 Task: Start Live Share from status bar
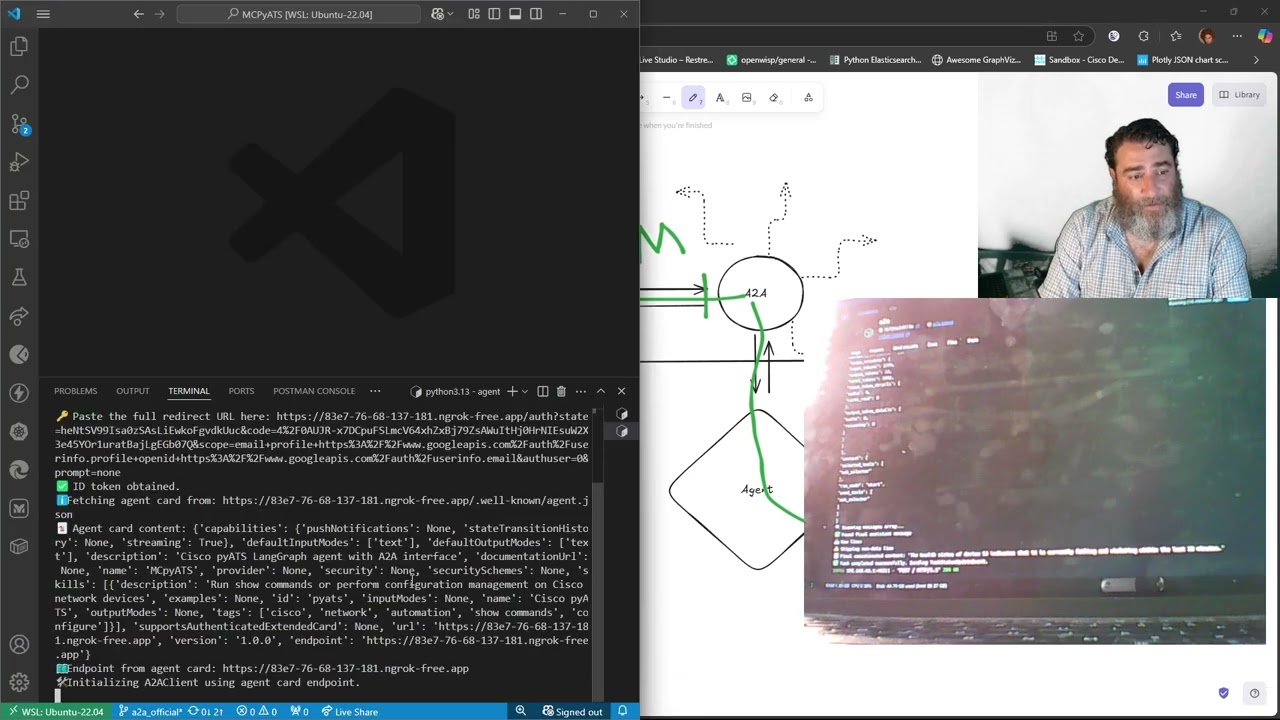pyautogui.click(x=350, y=711)
